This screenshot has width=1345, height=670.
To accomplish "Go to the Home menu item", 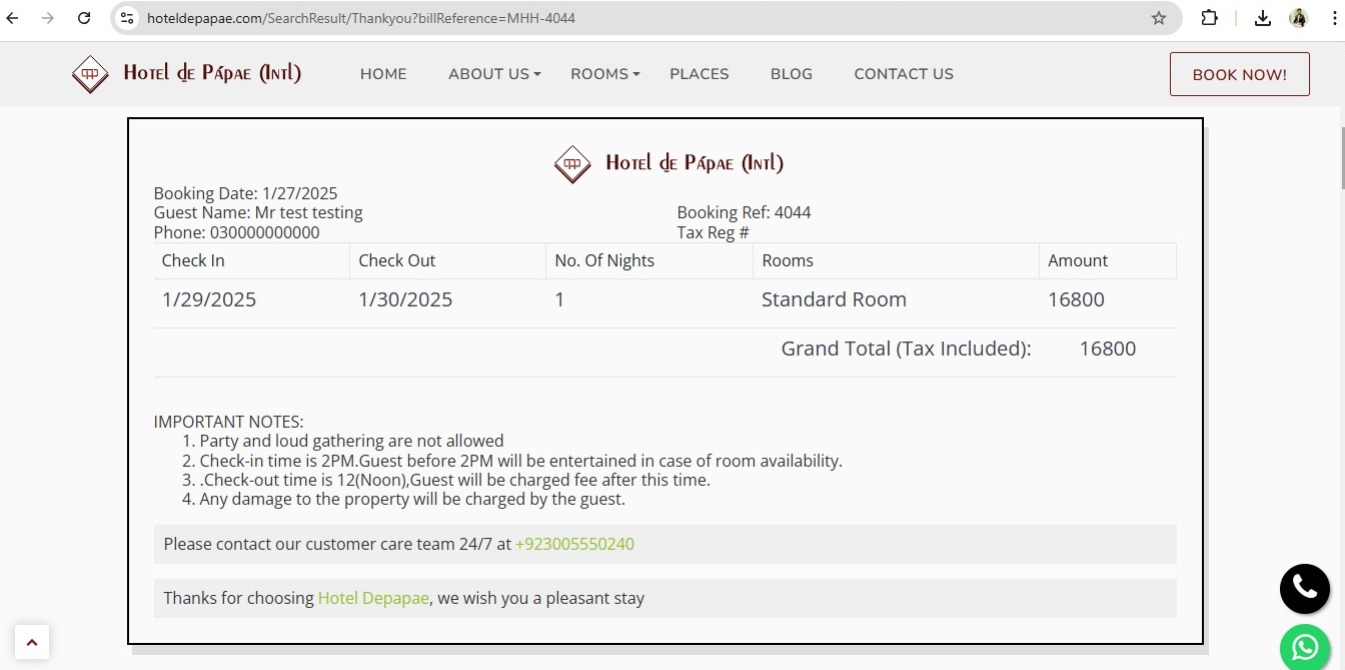I will coord(383,74).
